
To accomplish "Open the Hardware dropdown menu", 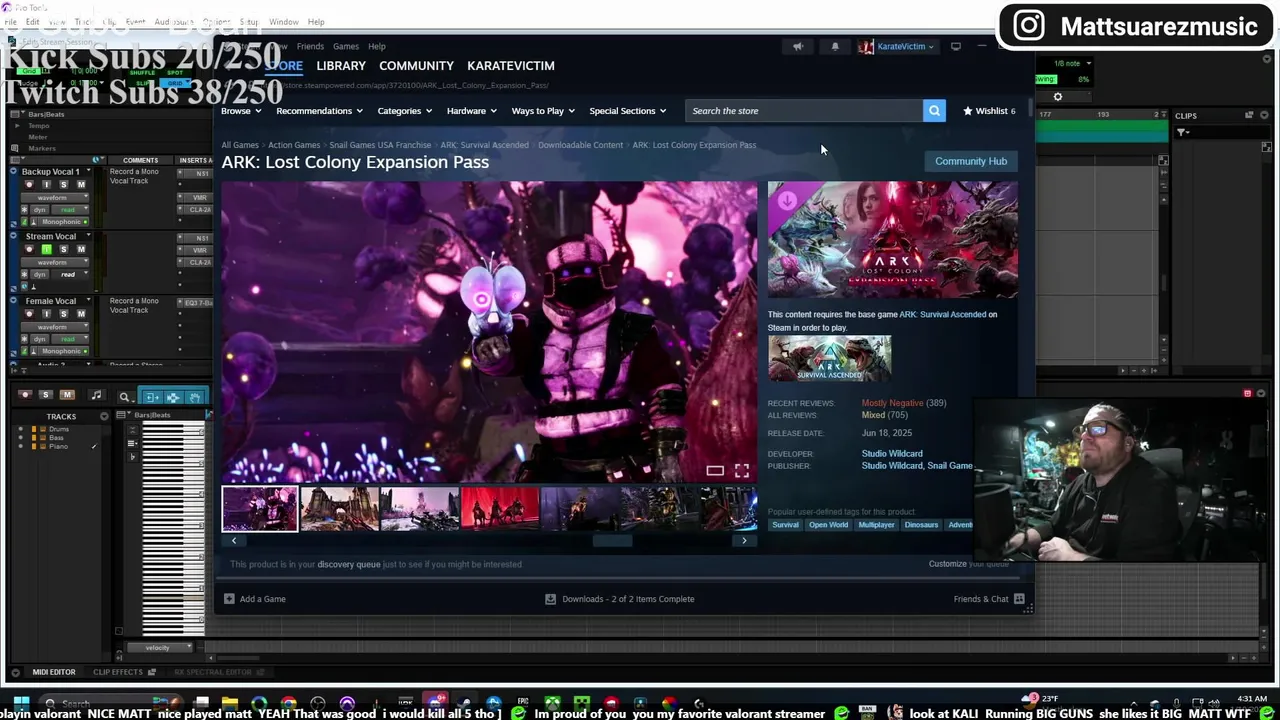I will (x=472, y=111).
